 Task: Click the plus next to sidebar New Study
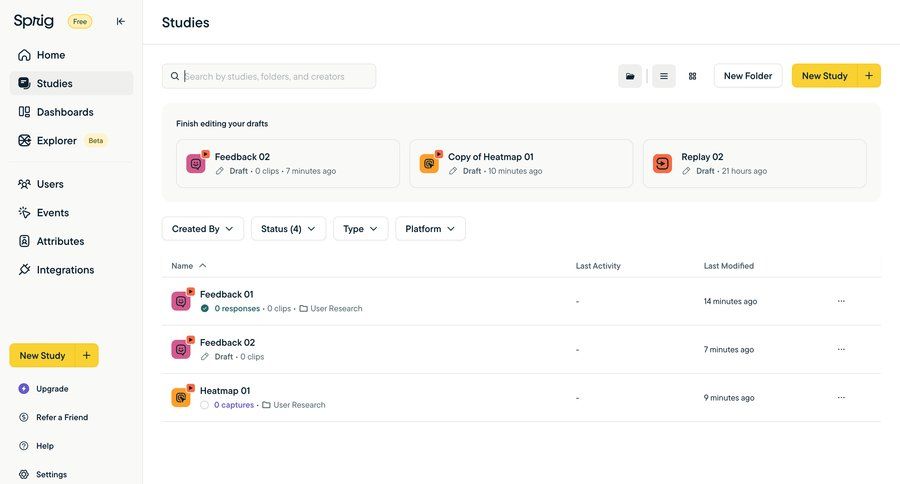pos(87,355)
